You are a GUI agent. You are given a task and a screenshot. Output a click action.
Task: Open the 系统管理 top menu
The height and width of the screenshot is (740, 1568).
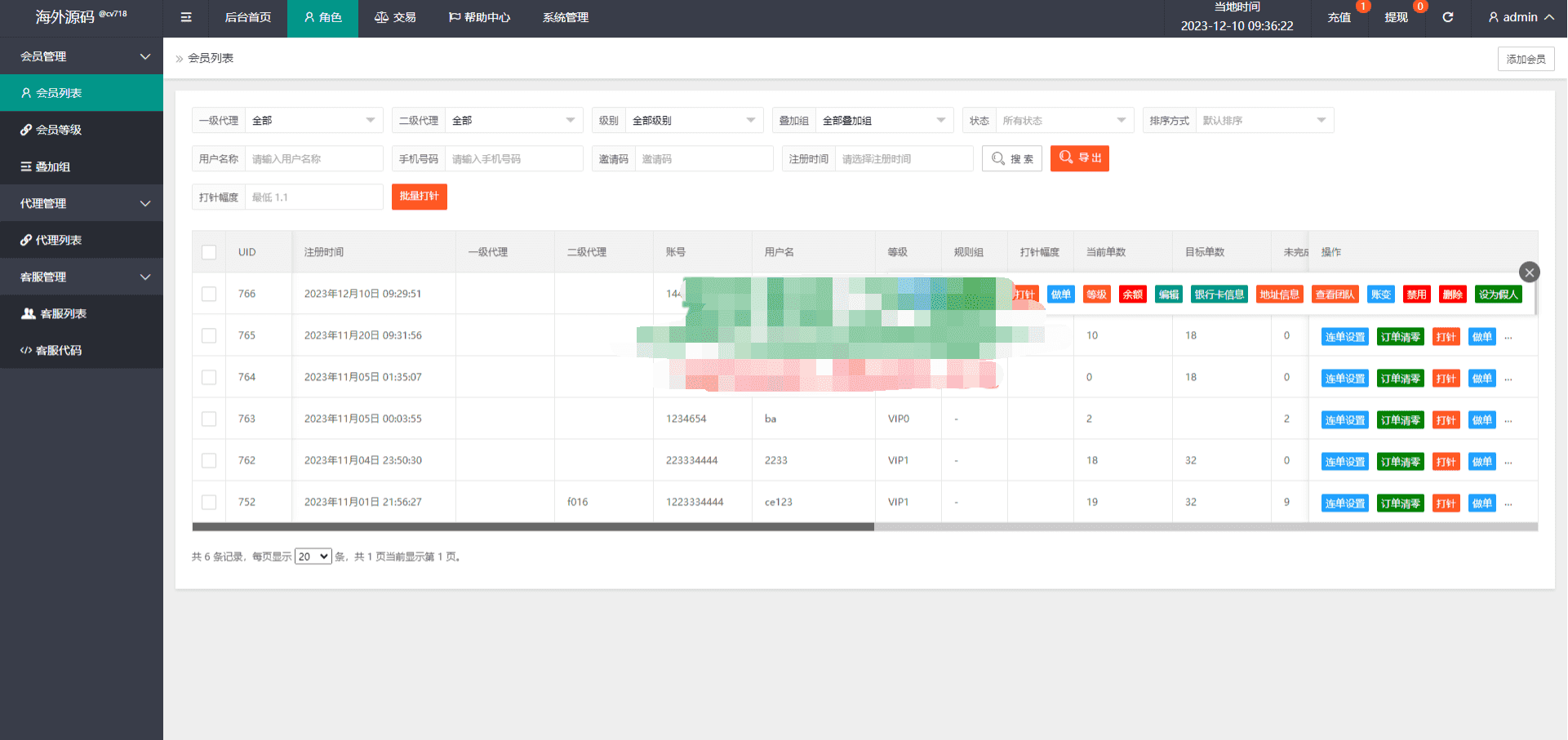click(566, 17)
